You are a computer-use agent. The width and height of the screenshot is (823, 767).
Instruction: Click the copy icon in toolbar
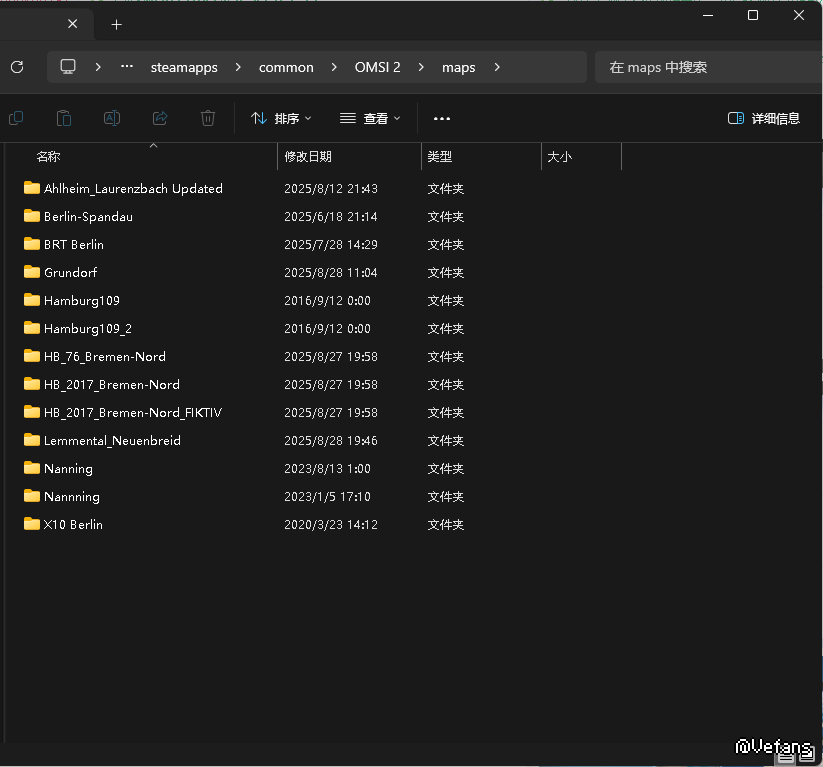16,118
